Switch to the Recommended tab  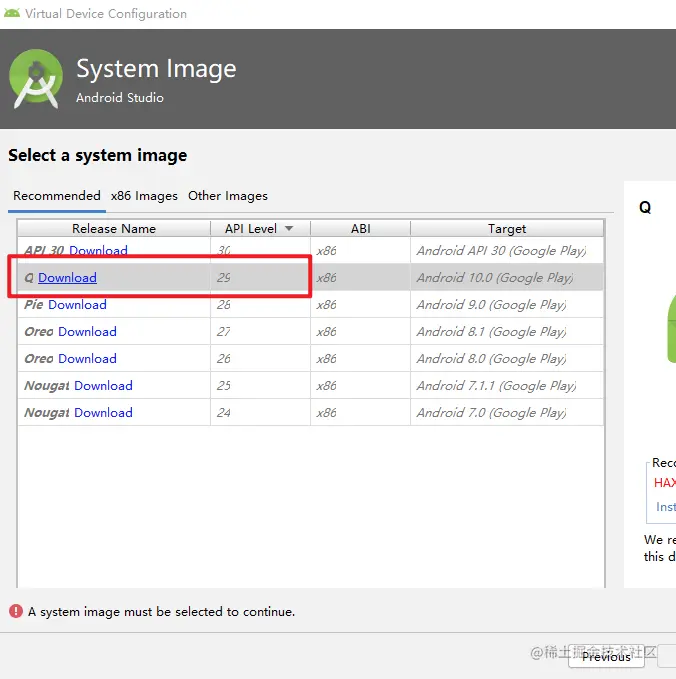[57, 196]
